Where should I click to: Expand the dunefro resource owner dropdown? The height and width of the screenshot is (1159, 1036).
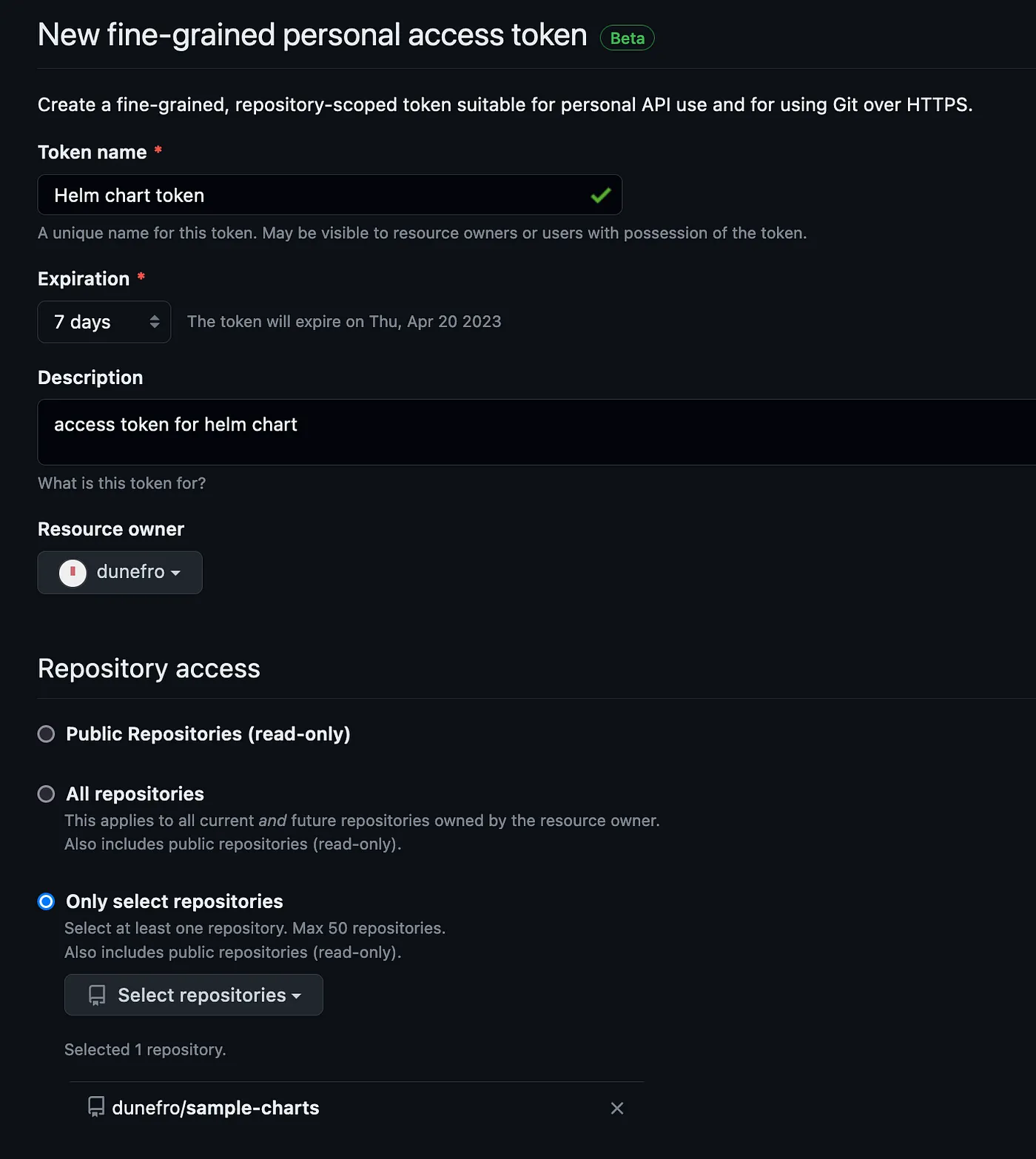pyautogui.click(x=120, y=572)
